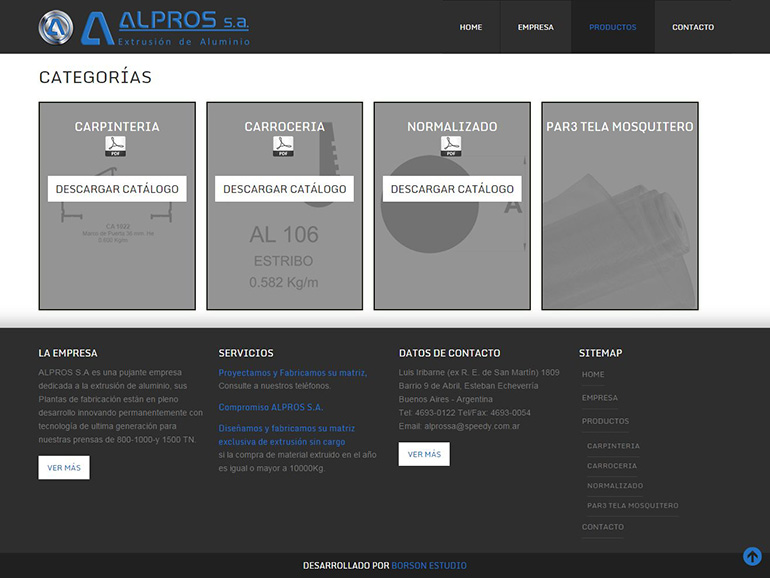Click EMPRESA in the sitemap
The image size is (770, 578).
[x=600, y=398]
